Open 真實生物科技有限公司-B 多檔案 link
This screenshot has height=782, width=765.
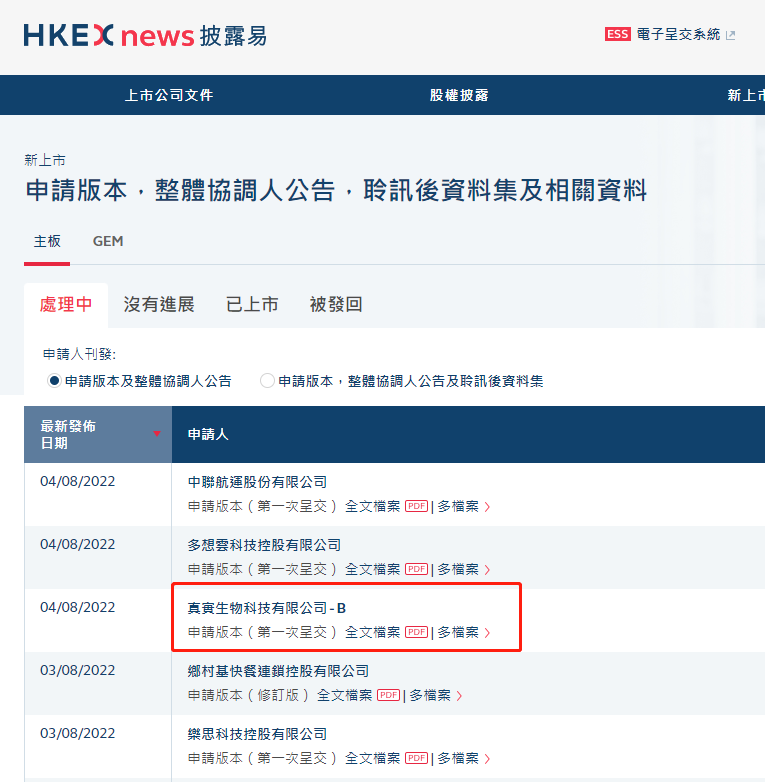pos(458,632)
